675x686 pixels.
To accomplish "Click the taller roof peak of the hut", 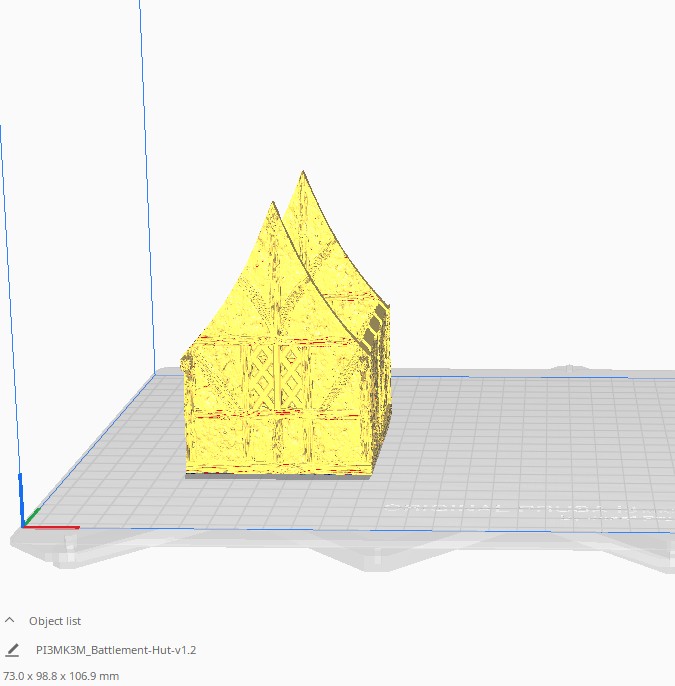I will (x=303, y=178).
